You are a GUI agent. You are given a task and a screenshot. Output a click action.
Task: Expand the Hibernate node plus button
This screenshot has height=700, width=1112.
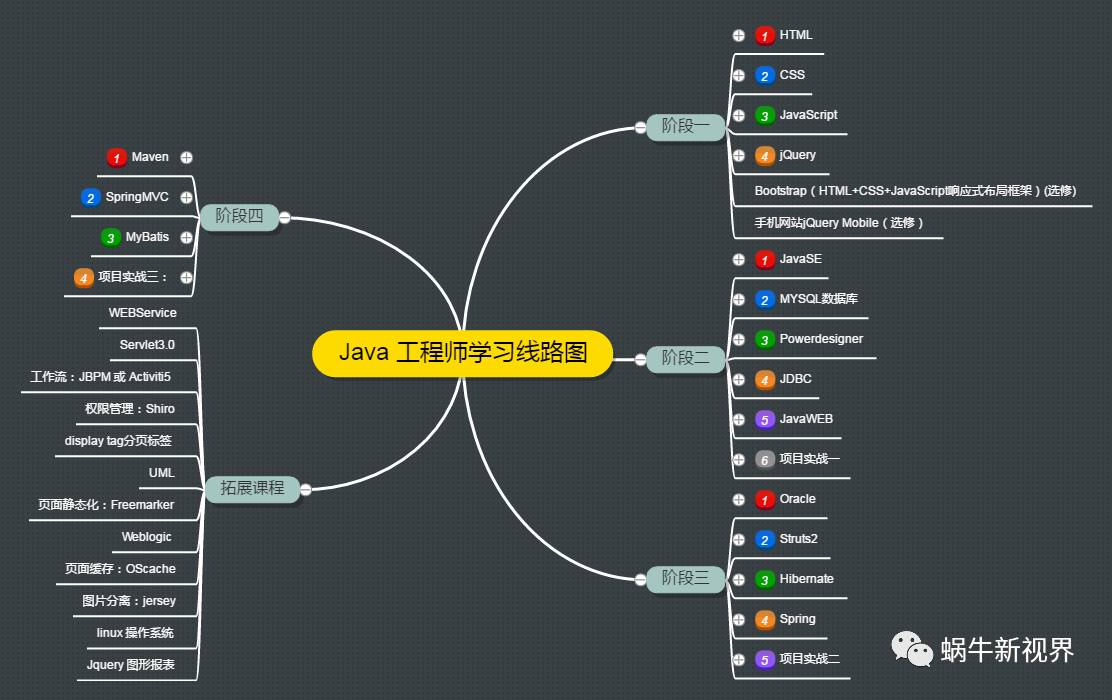pyautogui.click(x=739, y=579)
